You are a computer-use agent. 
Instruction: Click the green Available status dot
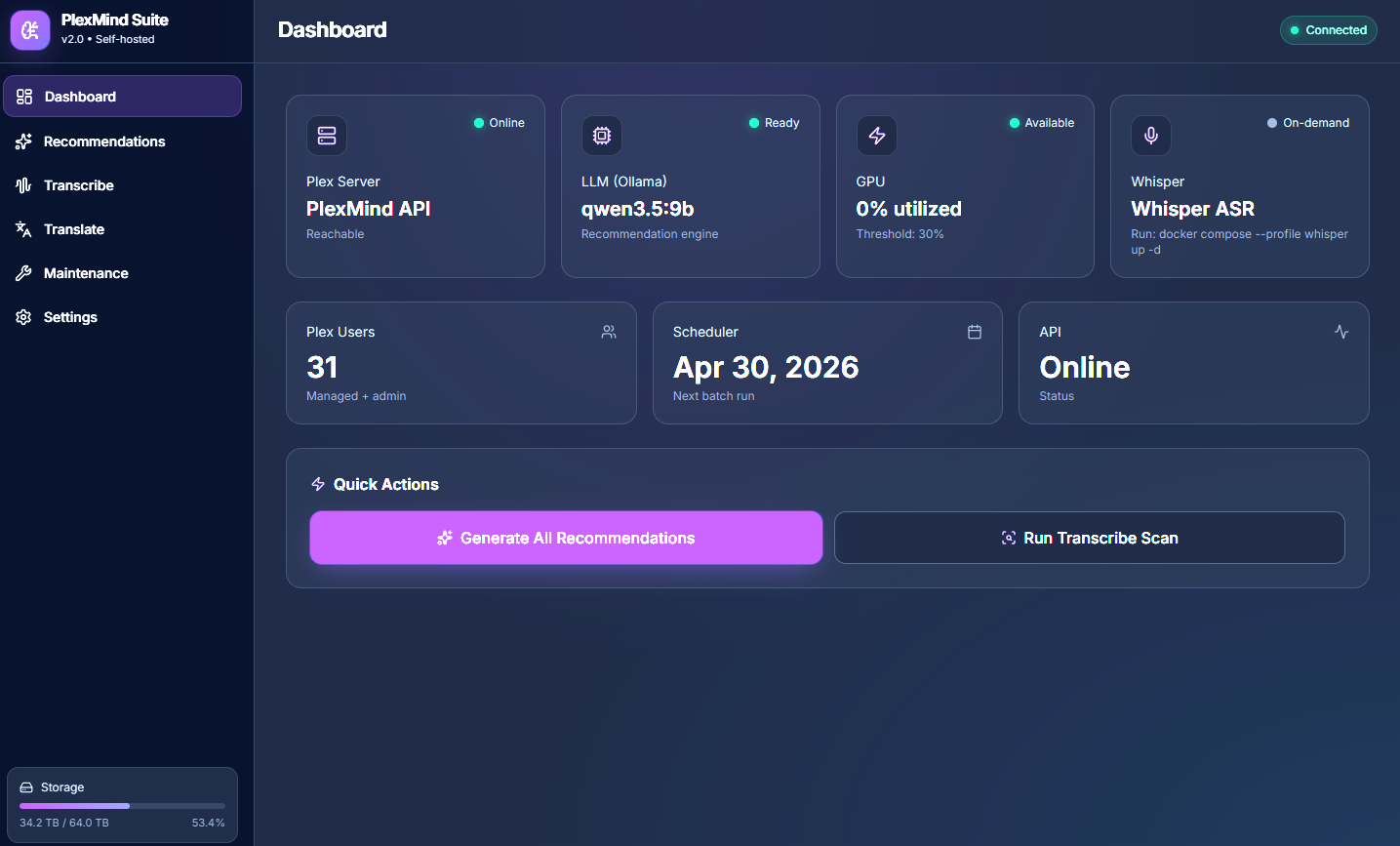[1015, 123]
